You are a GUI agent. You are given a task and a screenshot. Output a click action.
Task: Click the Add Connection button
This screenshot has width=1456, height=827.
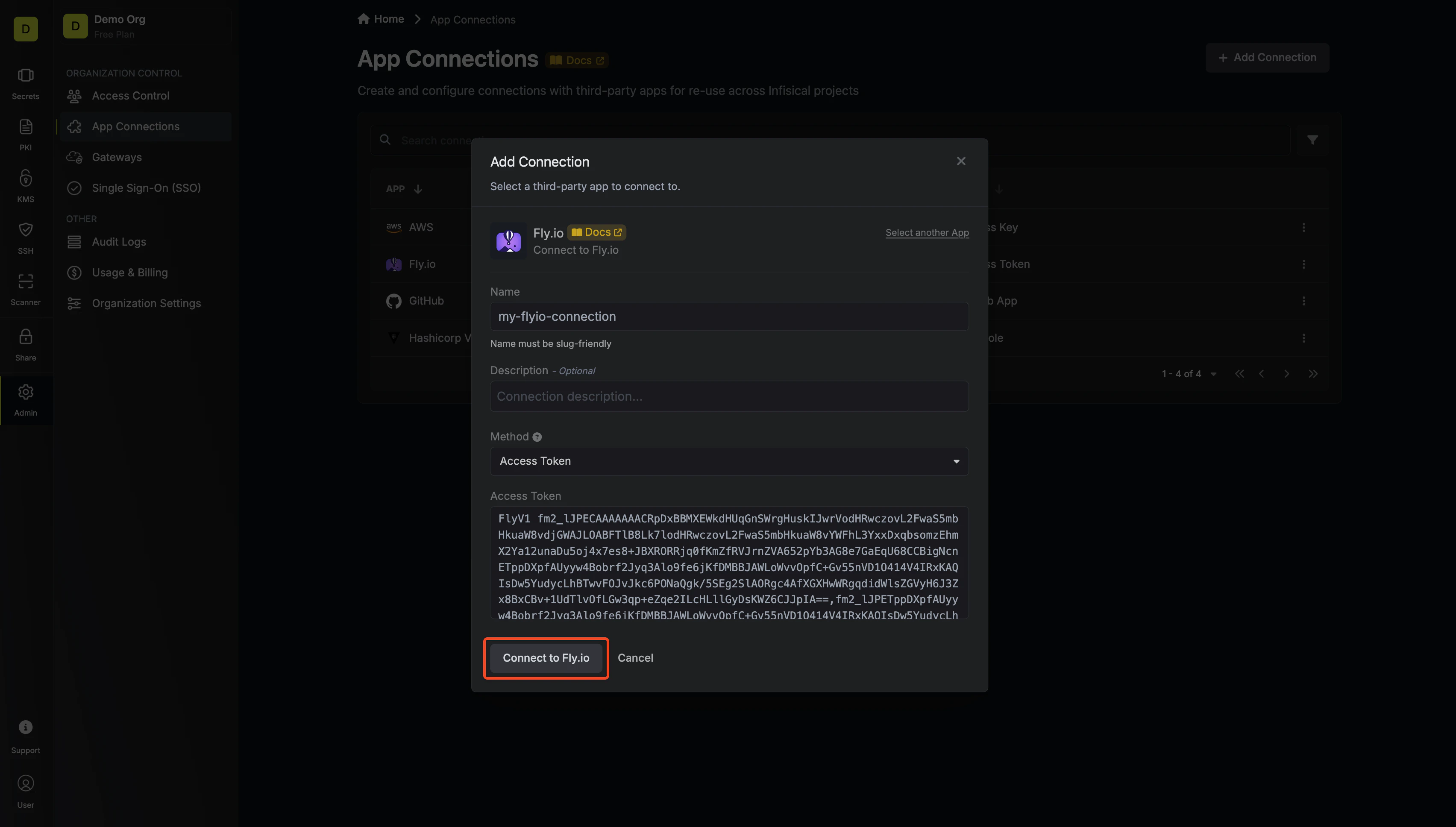(1267, 57)
